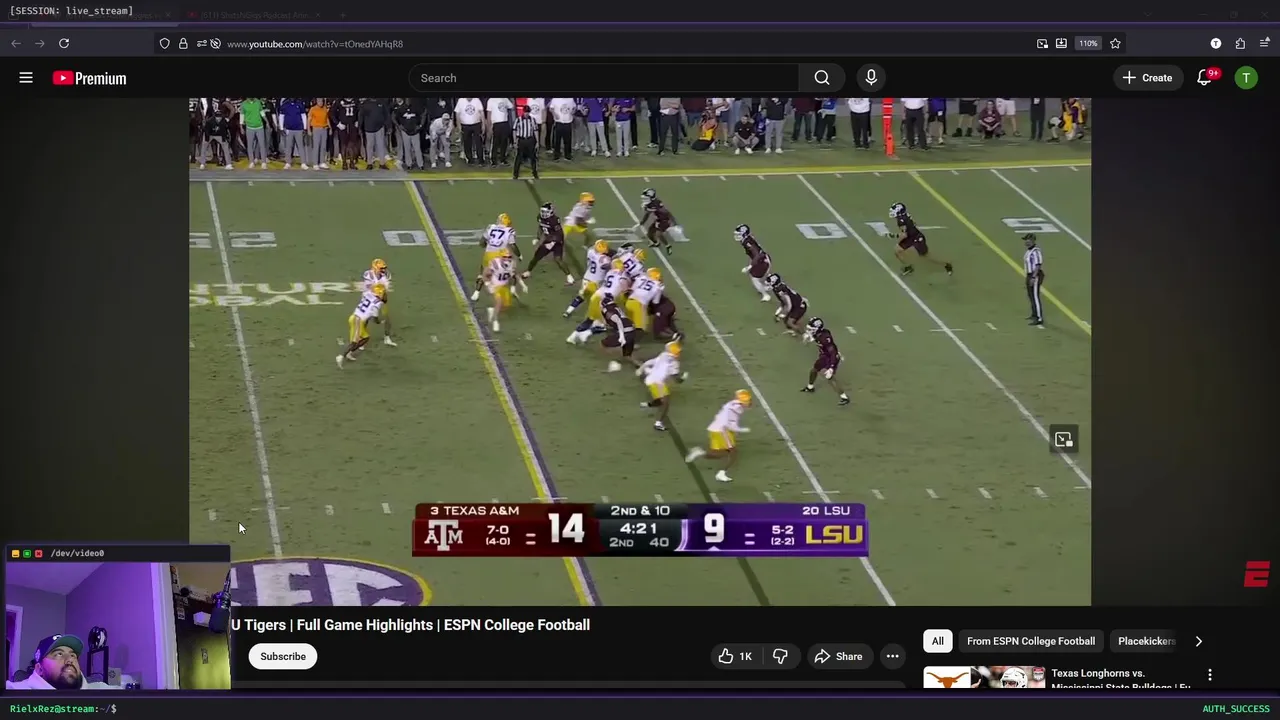Show more filter chips with the right chevron
Screen dimensions: 1280x720
[1198, 641]
